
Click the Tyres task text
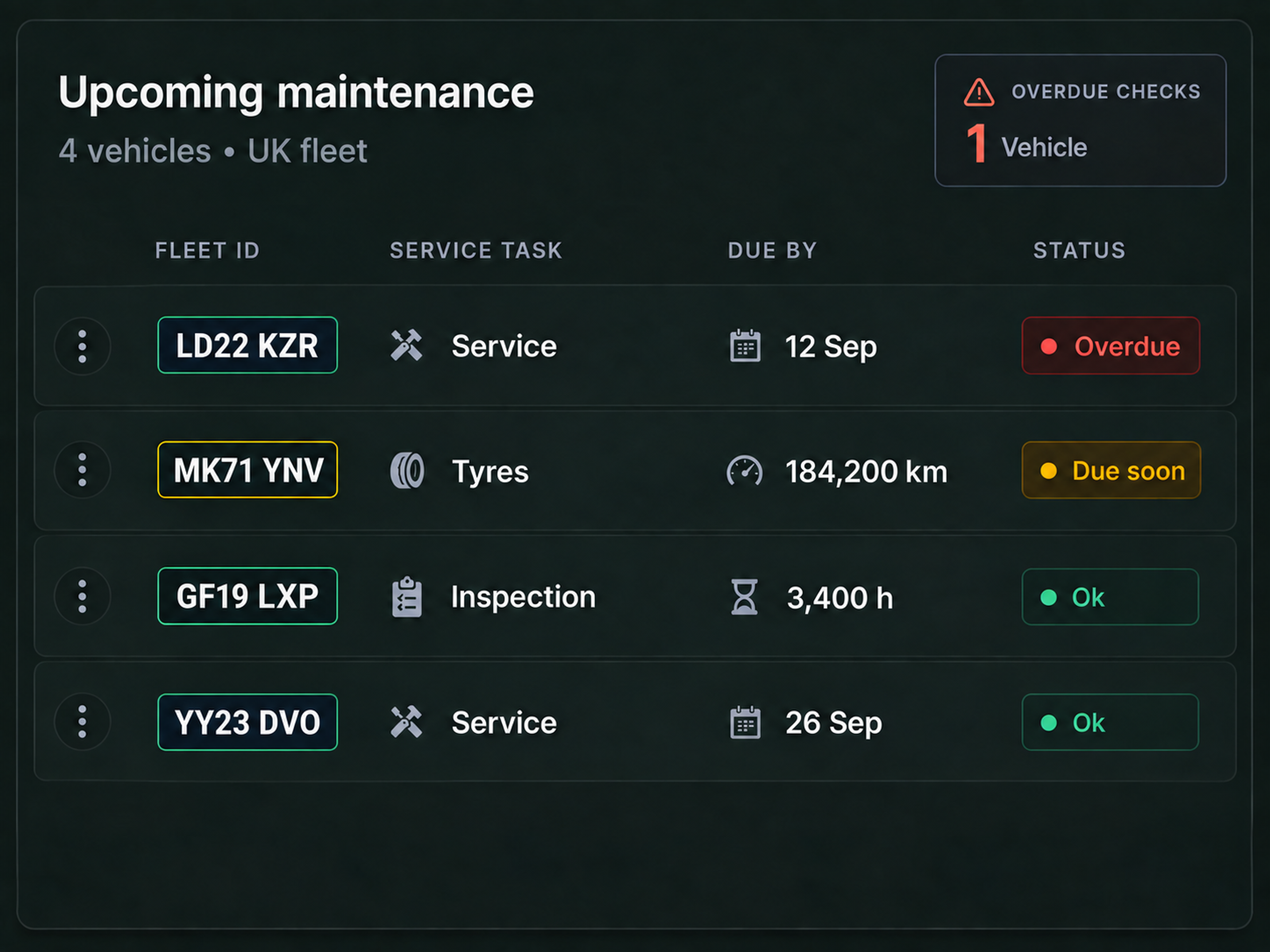(490, 472)
